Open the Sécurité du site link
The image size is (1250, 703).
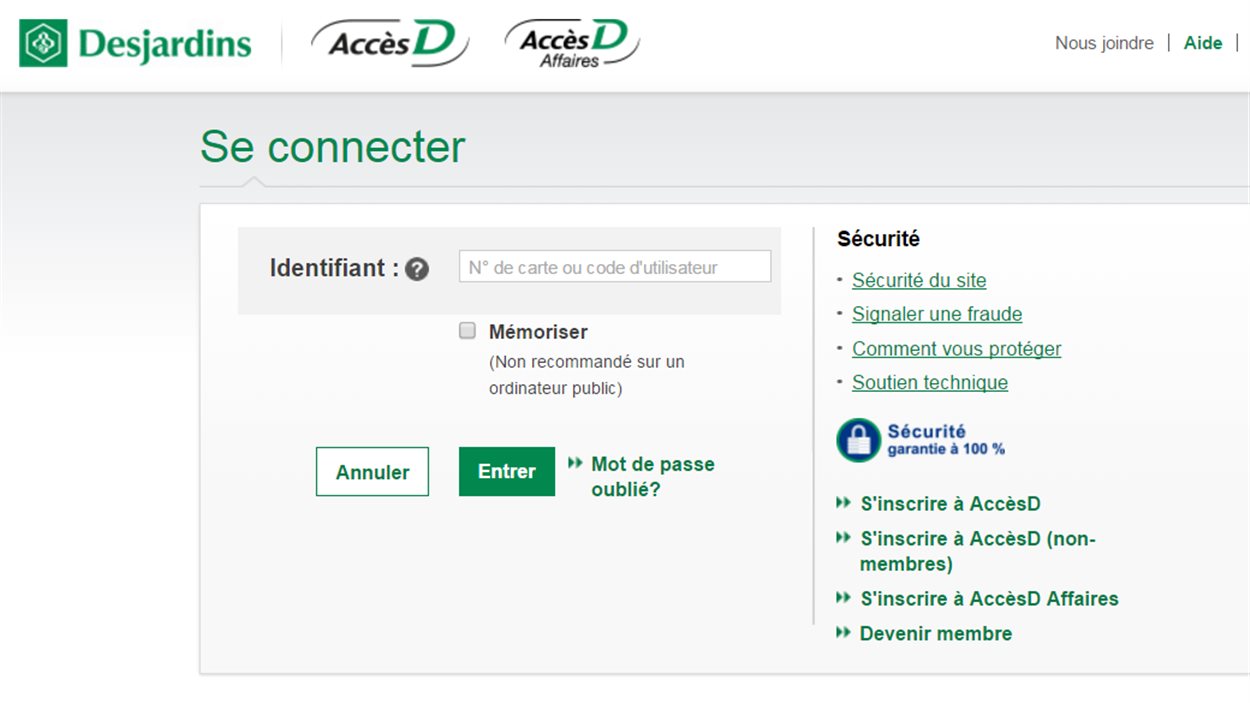point(919,280)
